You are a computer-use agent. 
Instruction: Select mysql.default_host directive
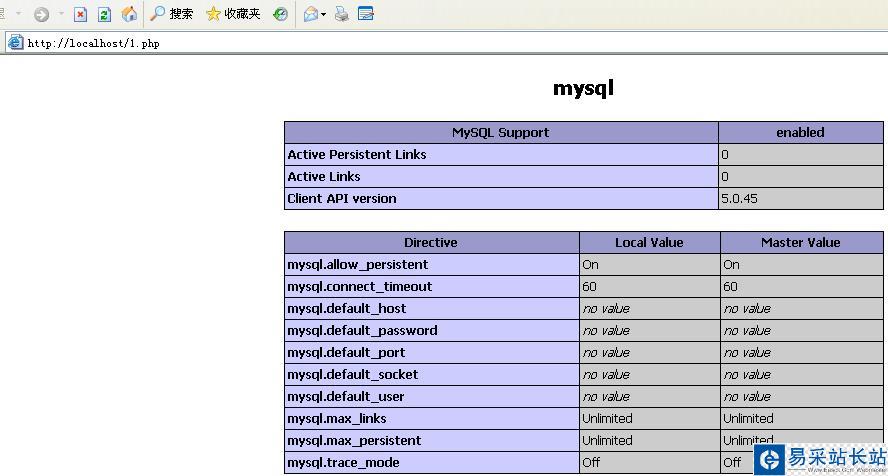coord(347,309)
